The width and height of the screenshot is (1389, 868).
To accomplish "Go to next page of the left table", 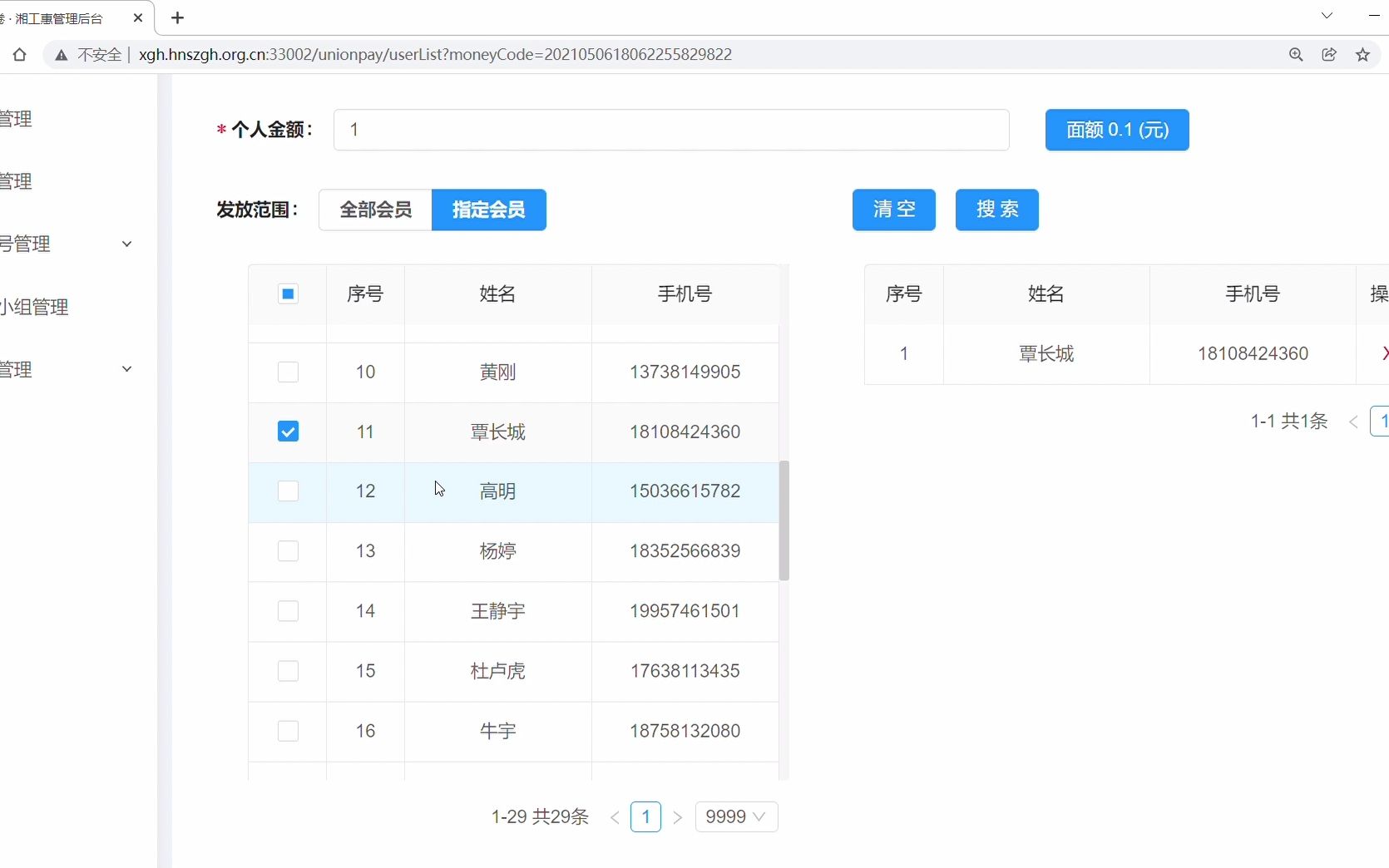I will click(678, 817).
